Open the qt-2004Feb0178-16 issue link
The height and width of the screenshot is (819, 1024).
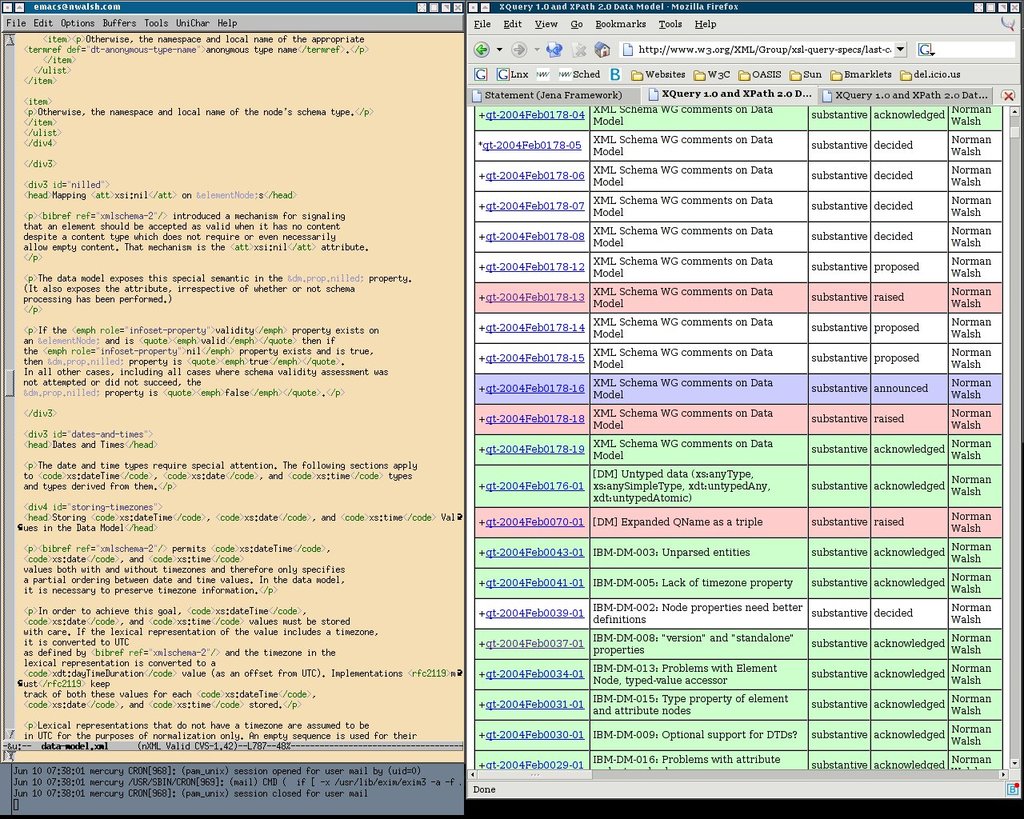pos(535,389)
